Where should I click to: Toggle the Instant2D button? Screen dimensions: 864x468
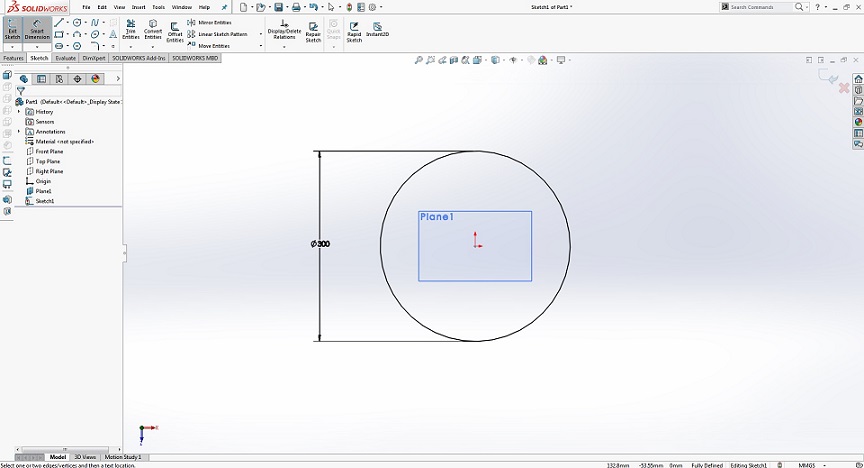pos(377,29)
